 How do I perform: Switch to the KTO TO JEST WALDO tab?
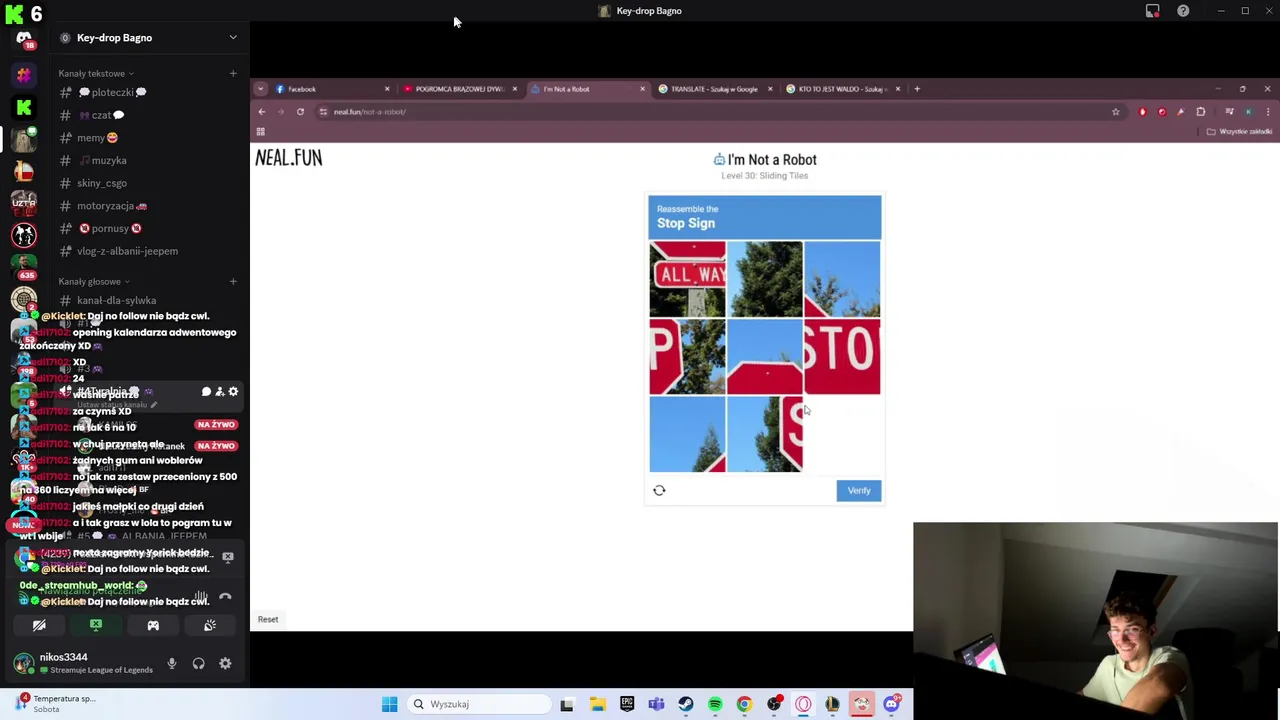[842, 89]
